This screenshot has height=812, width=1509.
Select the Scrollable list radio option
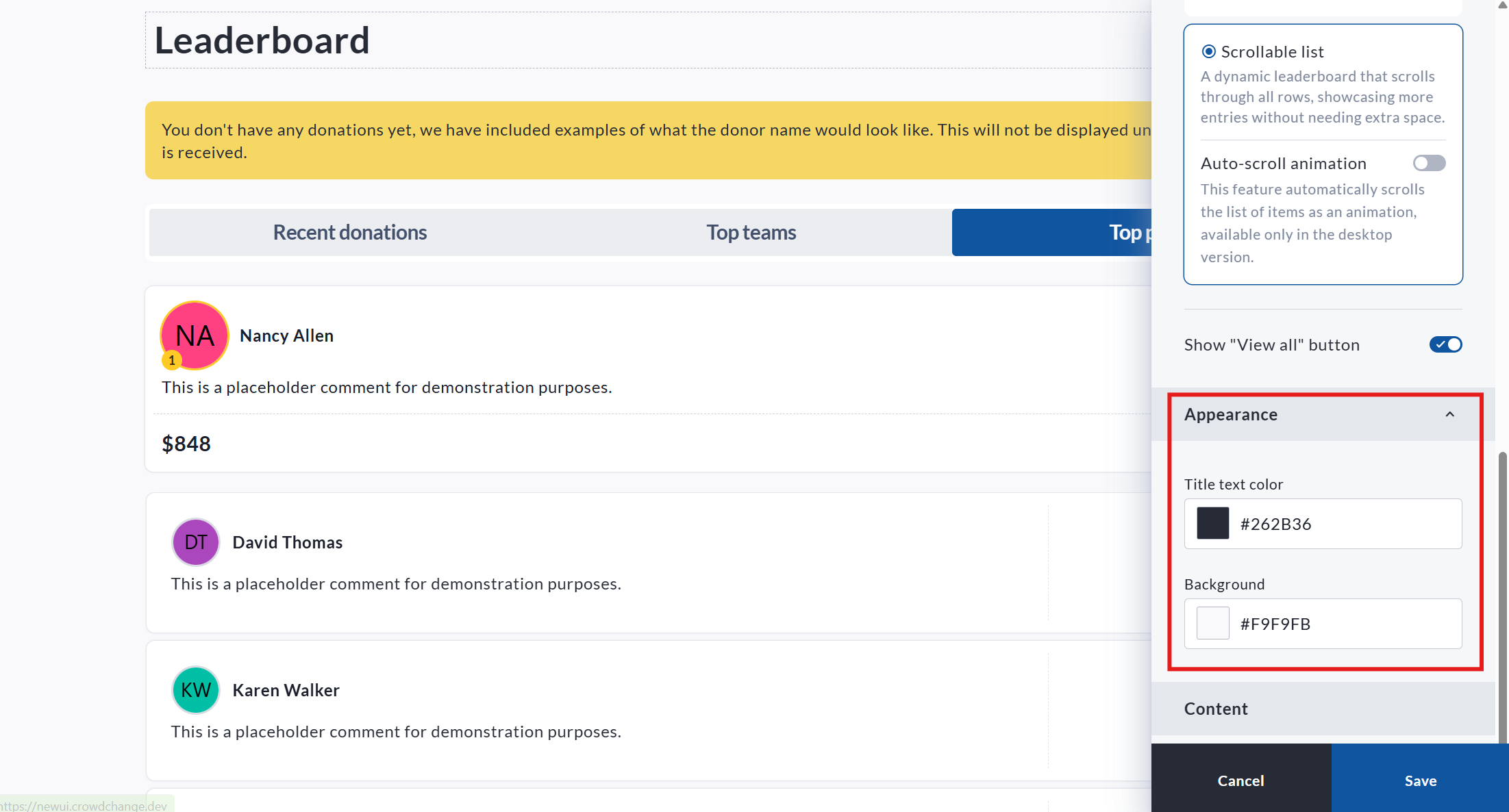pos(1209,52)
